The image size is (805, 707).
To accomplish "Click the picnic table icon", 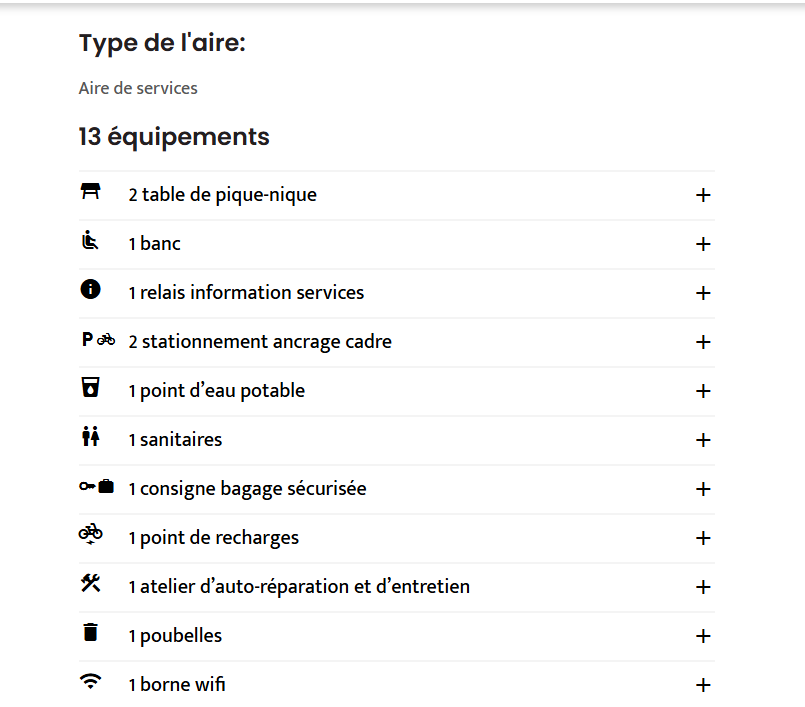I will coord(91,191).
